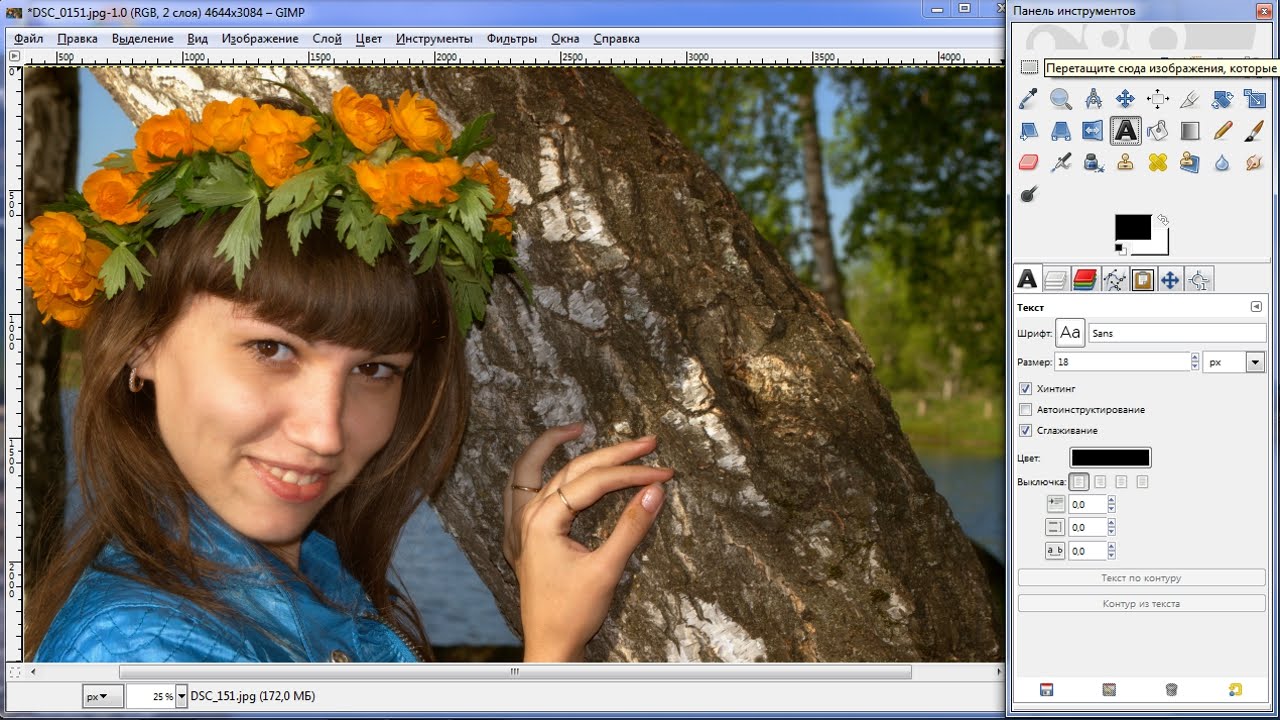Select the Bucket Fill tool
Image resolution: width=1280 pixels, height=720 pixels.
coord(1158,130)
